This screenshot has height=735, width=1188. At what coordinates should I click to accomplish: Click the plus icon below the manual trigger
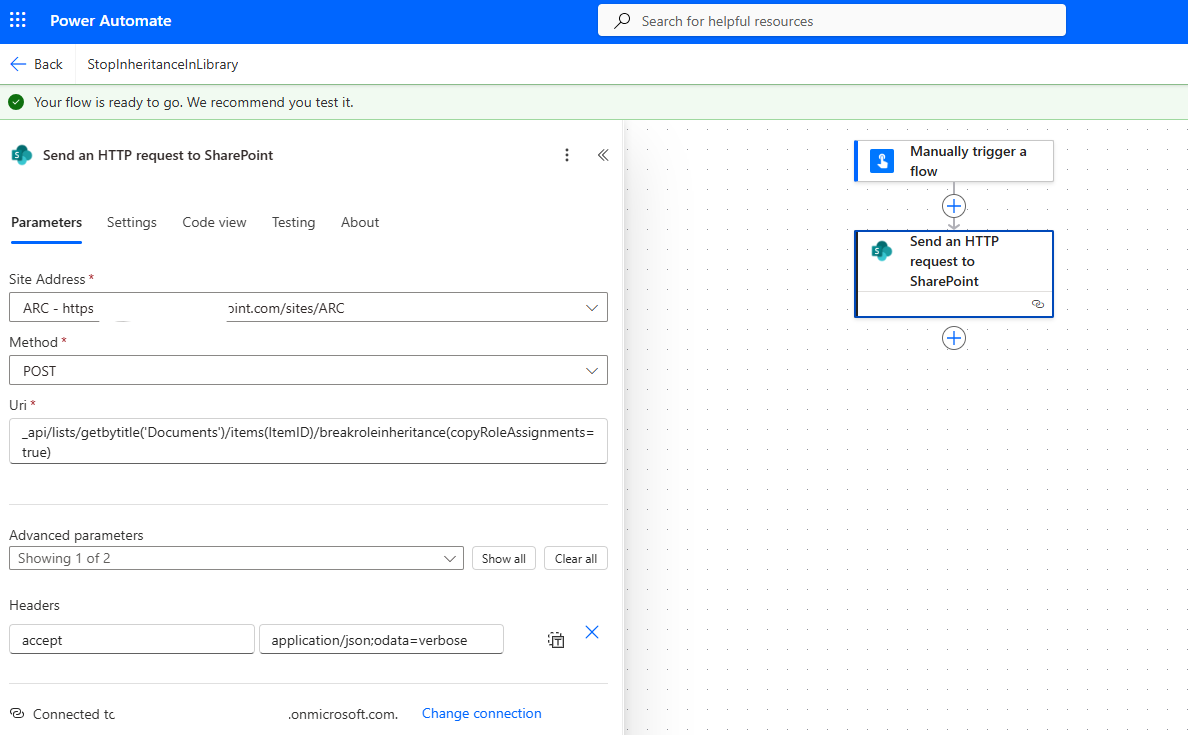954,206
